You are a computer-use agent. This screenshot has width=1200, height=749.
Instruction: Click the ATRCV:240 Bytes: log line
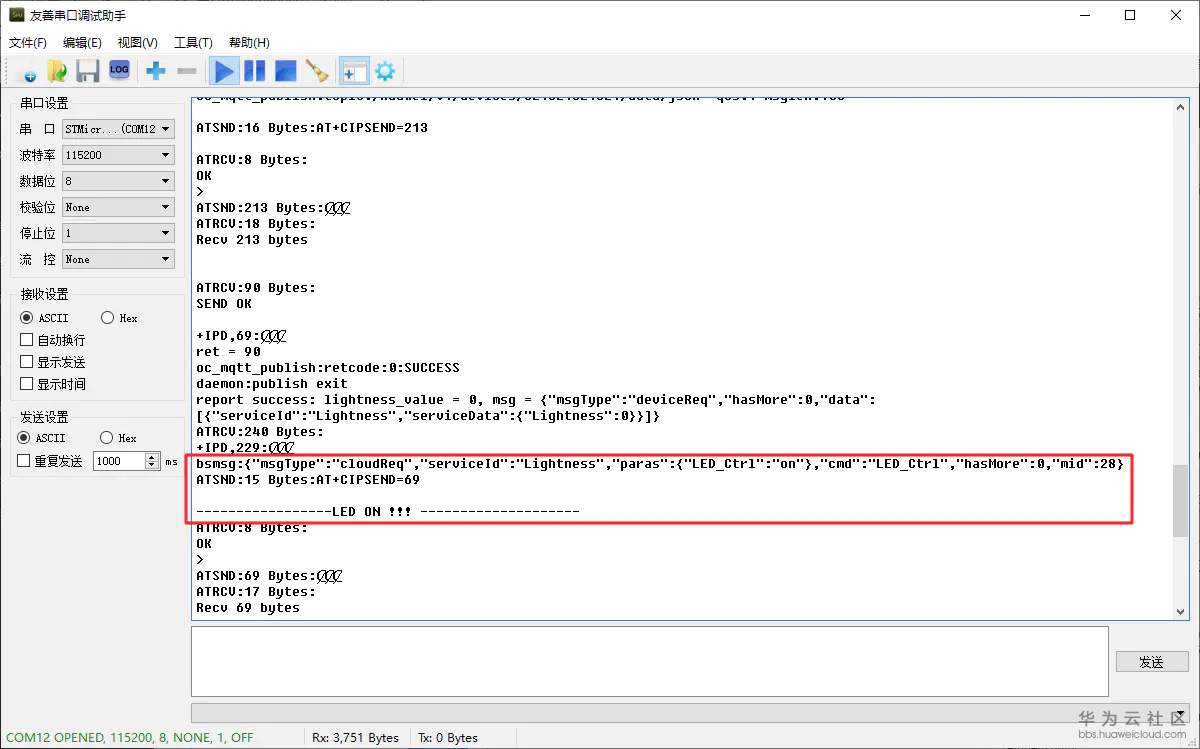click(260, 432)
